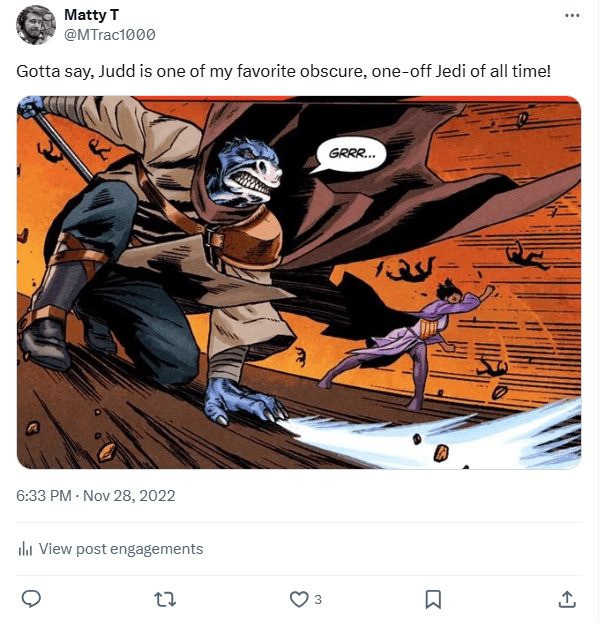Open the more options ellipsis menu

(x=572, y=16)
